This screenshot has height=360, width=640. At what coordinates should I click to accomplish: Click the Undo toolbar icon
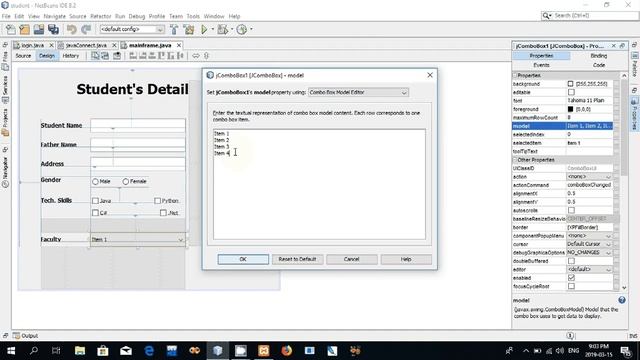[71, 29]
